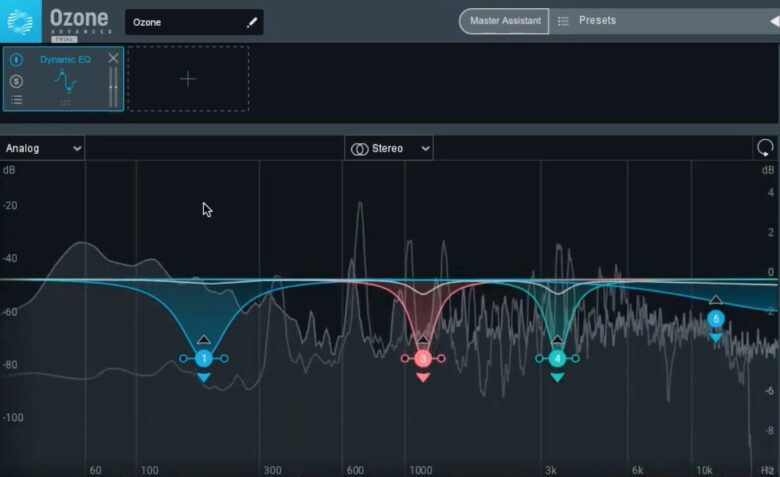Adjust the Dynamic EQ module gain slider
The height and width of the screenshot is (477, 780).
[113, 87]
